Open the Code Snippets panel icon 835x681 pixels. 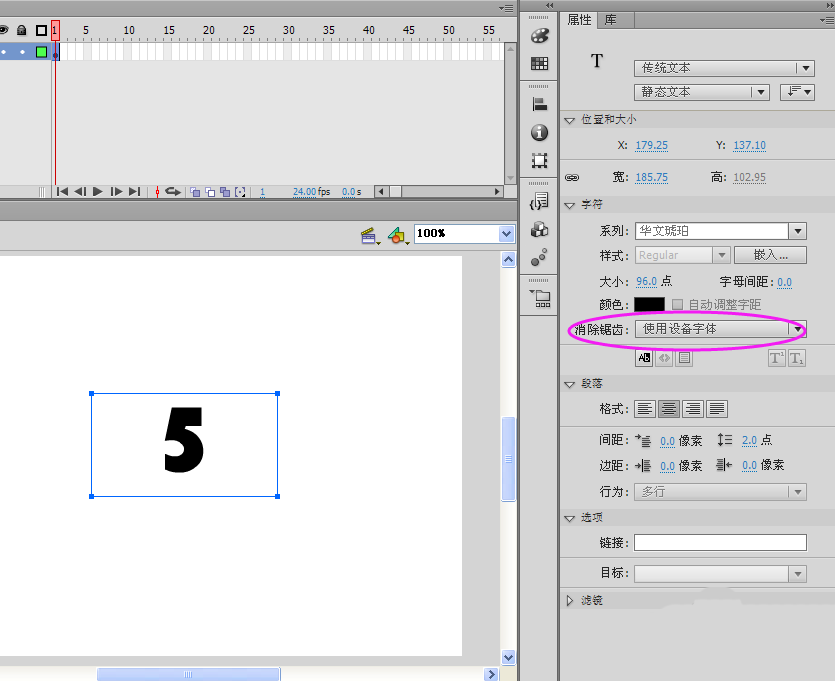(539, 202)
